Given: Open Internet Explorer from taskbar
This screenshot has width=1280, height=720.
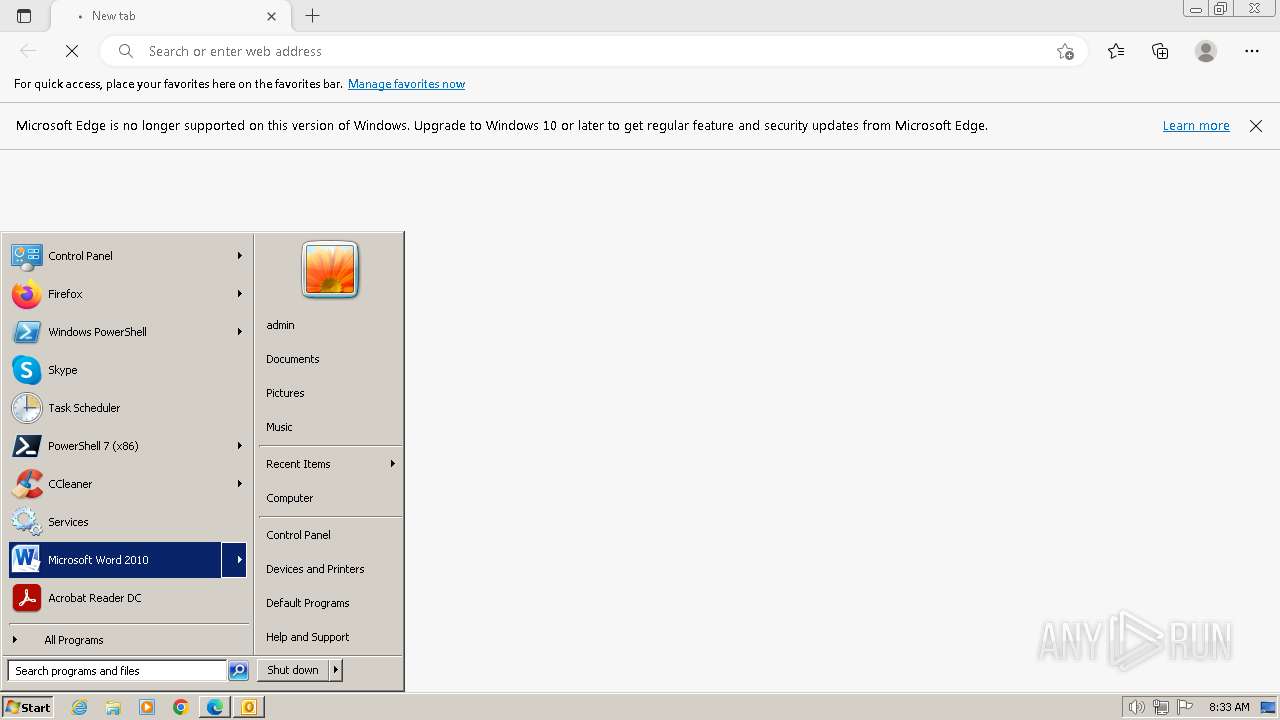Looking at the screenshot, I should (80, 707).
